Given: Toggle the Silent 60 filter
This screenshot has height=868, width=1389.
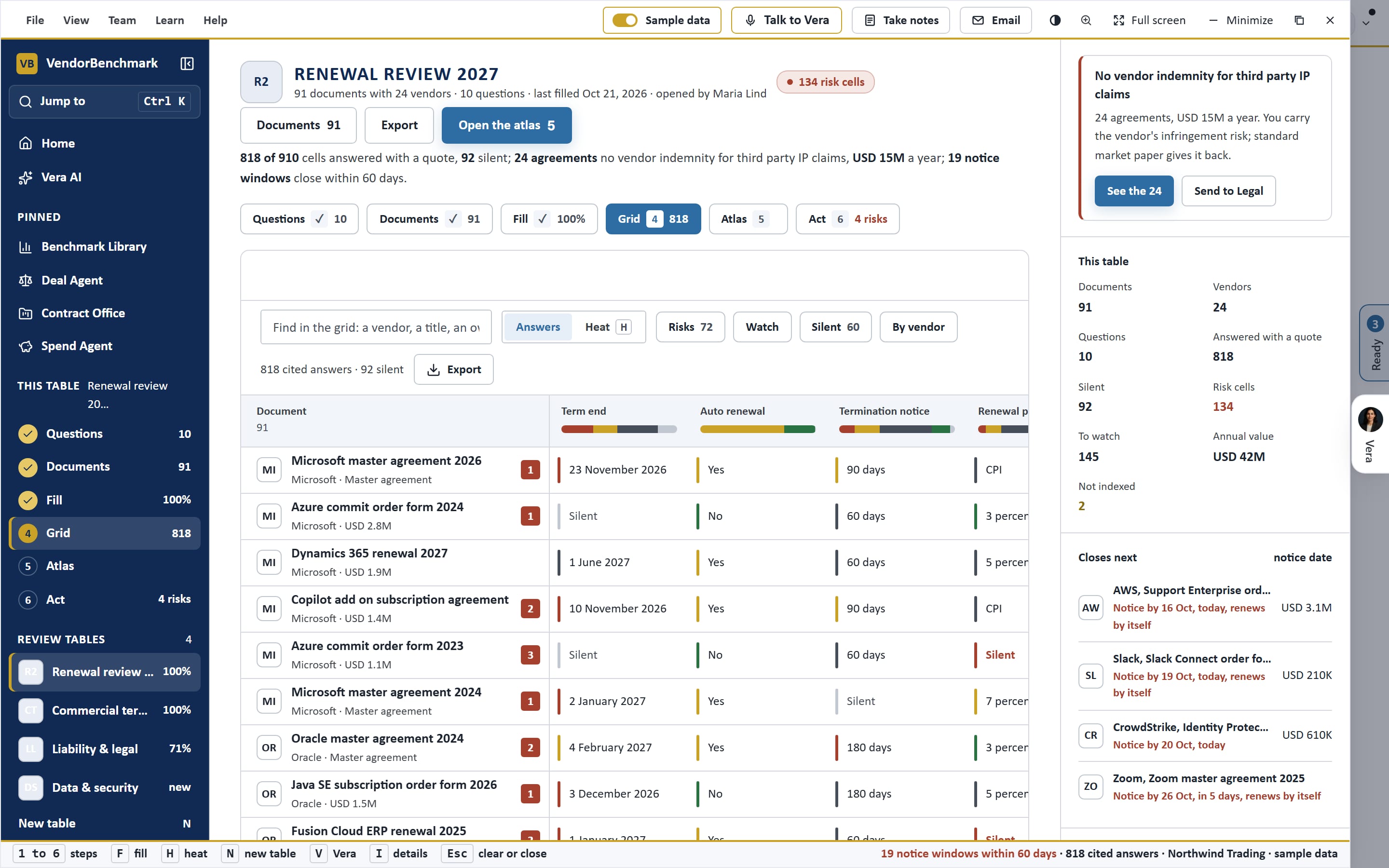Looking at the screenshot, I should tap(835, 327).
